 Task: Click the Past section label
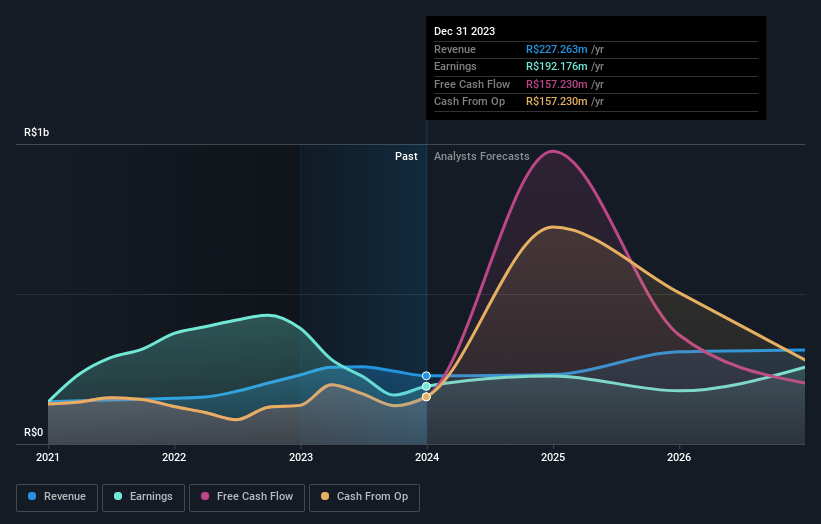pyautogui.click(x=406, y=157)
